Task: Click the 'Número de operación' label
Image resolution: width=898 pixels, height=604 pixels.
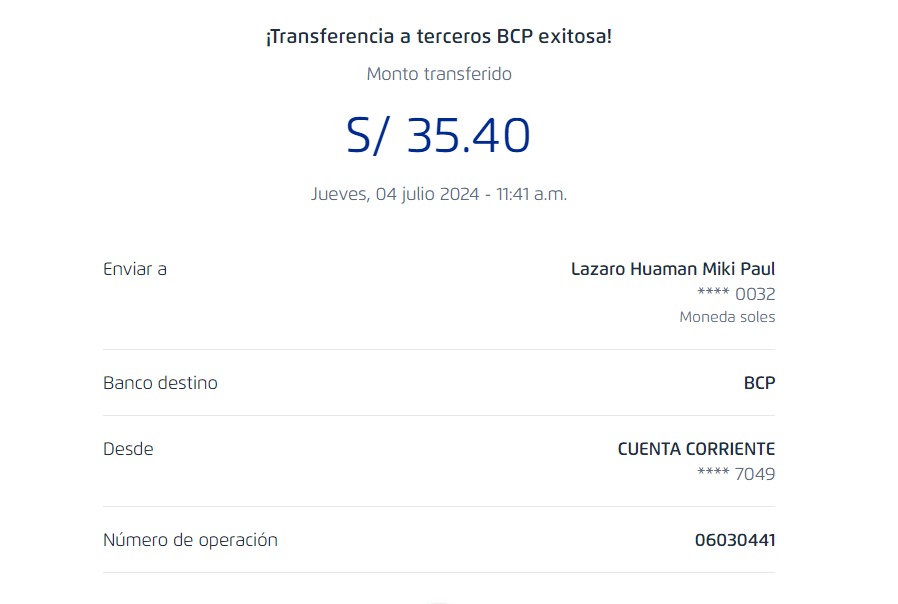Action: tap(190, 540)
